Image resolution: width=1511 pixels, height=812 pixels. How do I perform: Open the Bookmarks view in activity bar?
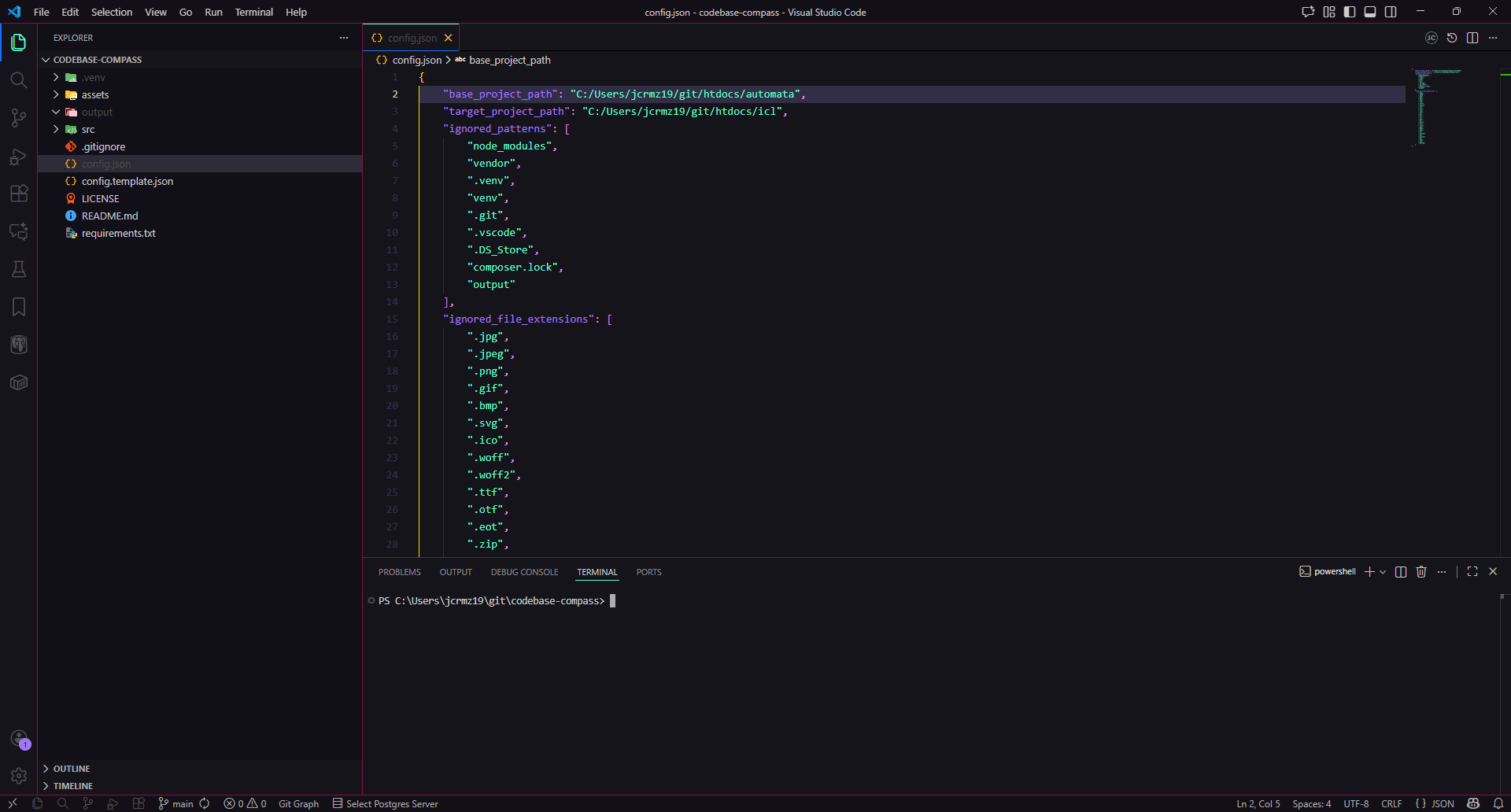coord(19,307)
